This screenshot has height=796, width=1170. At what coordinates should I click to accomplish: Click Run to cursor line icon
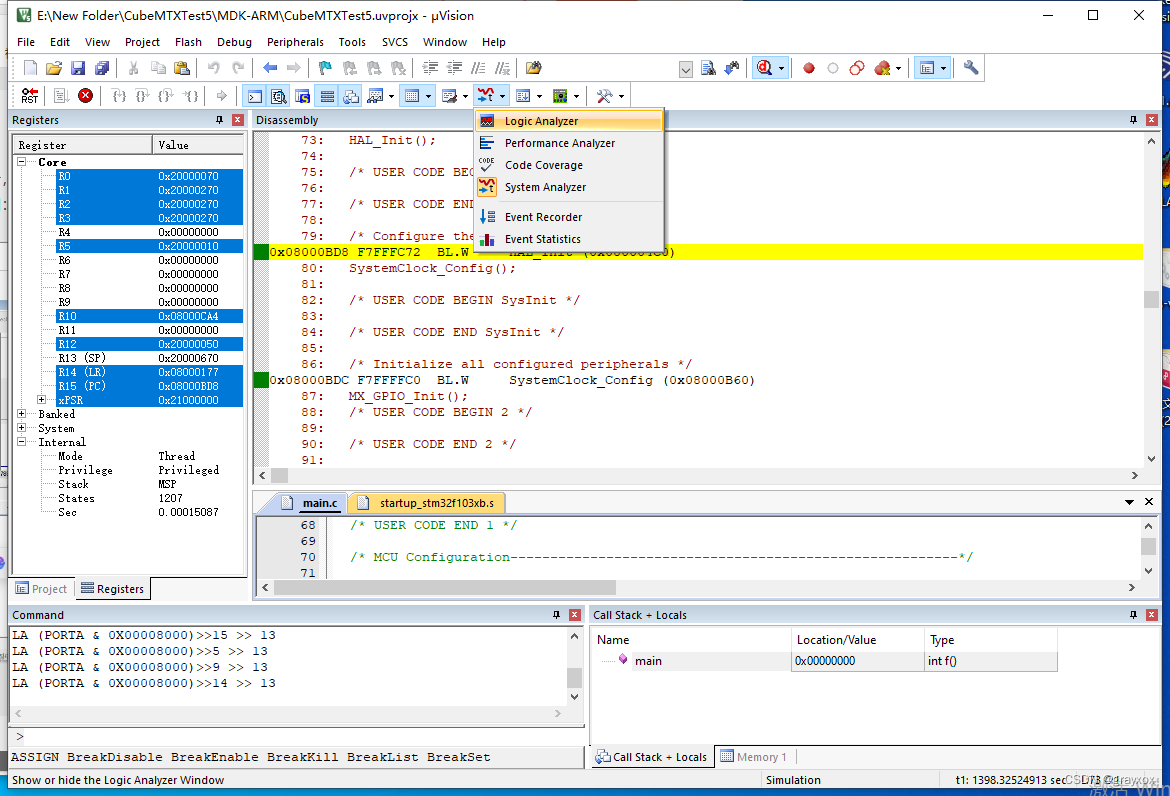pos(191,95)
